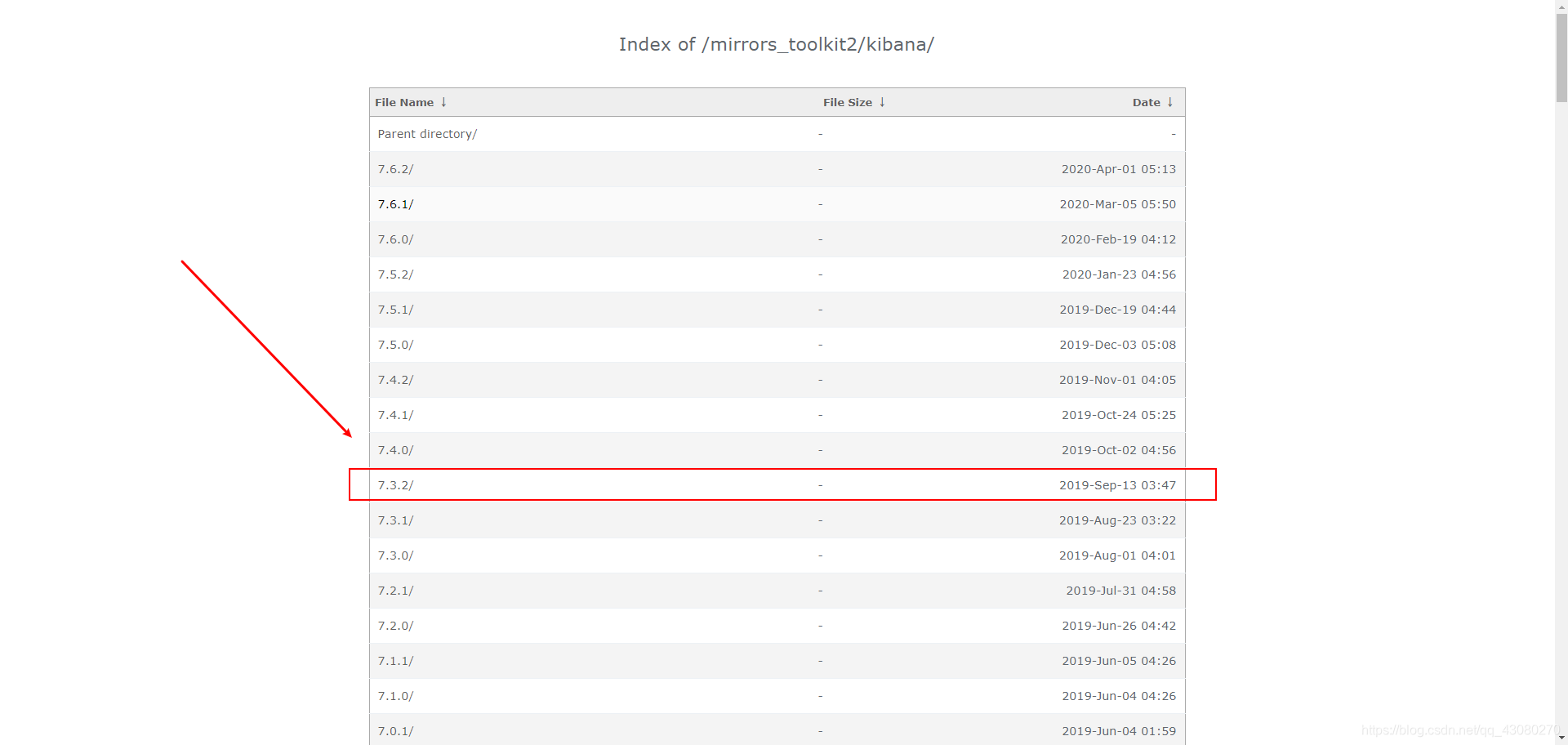Viewport: 1568px width, 745px height.
Task: Open the 7.3.1/ folder
Action: click(x=395, y=520)
